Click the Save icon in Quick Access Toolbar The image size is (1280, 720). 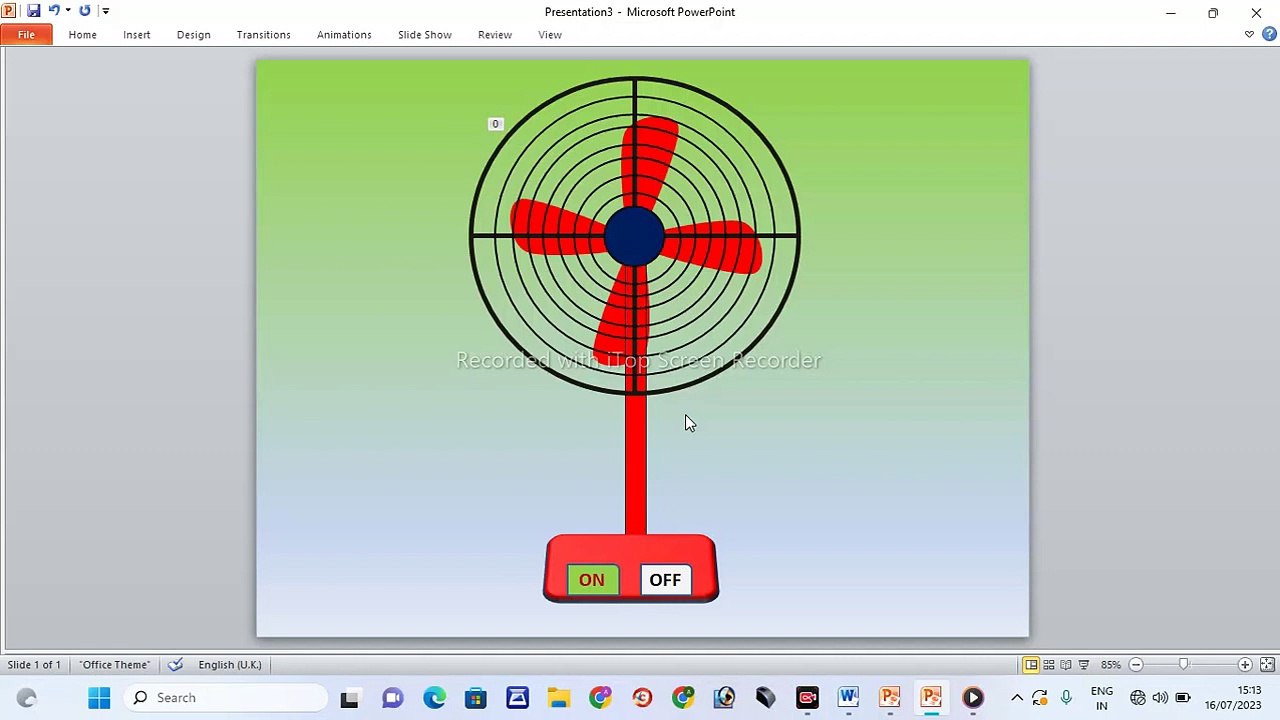click(x=33, y=11)
